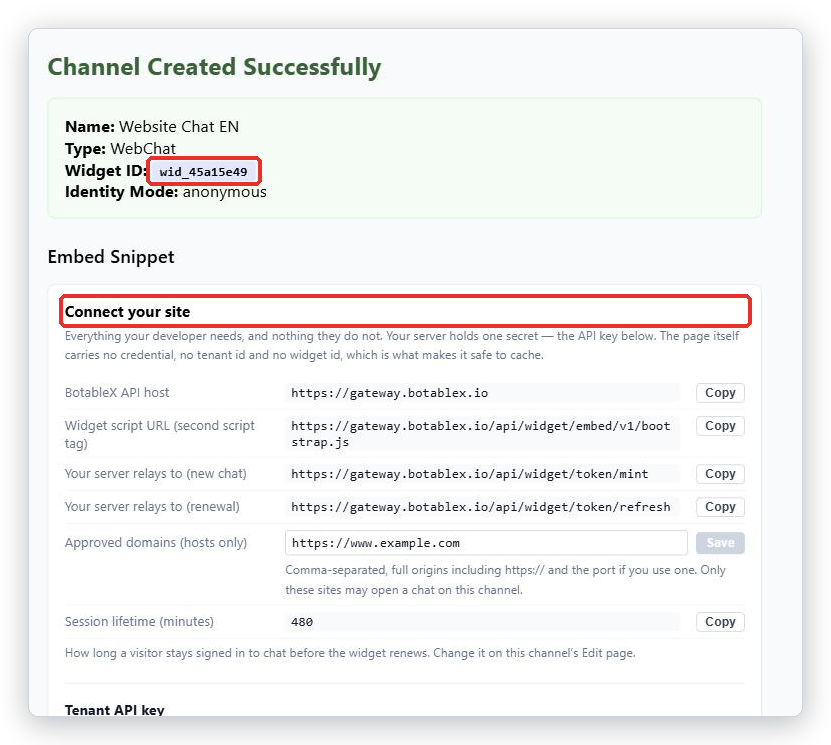Viewport: 831px width, 745px height.
Task: Click the Everything your developer needs description
Action: coord(402,345)
